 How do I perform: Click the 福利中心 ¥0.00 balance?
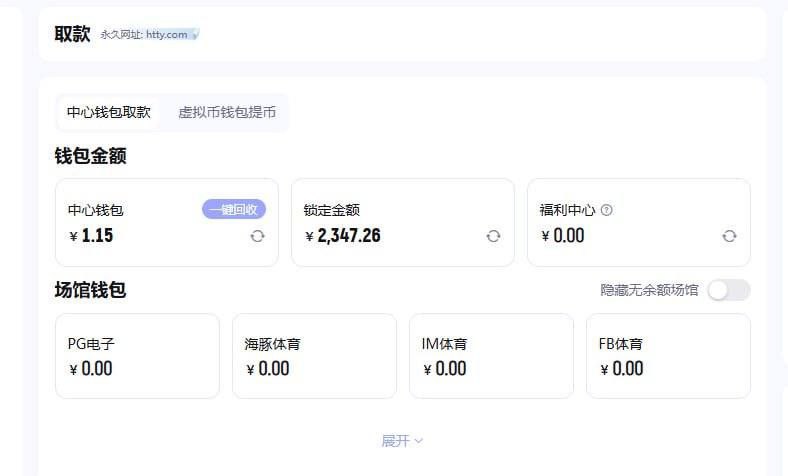pos(568,236)
